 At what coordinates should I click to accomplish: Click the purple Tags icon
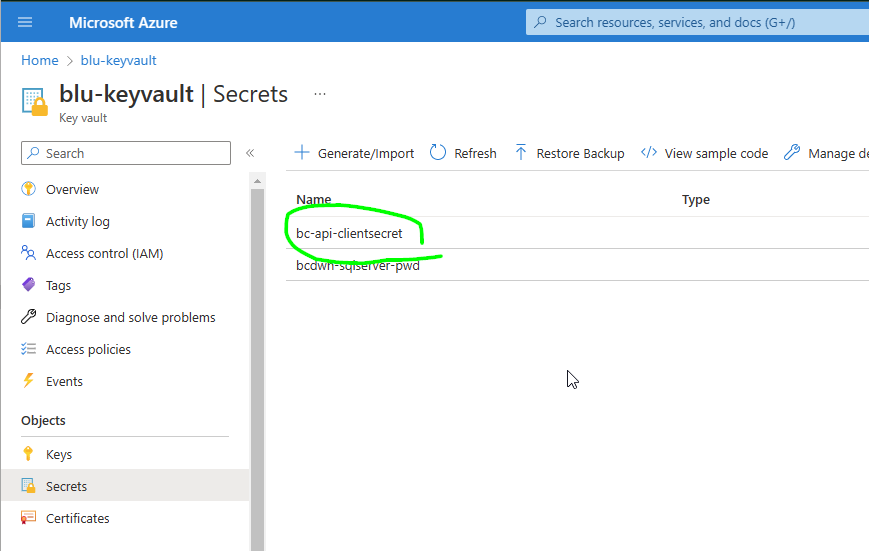pyautogui.click(x=28, y=285)
